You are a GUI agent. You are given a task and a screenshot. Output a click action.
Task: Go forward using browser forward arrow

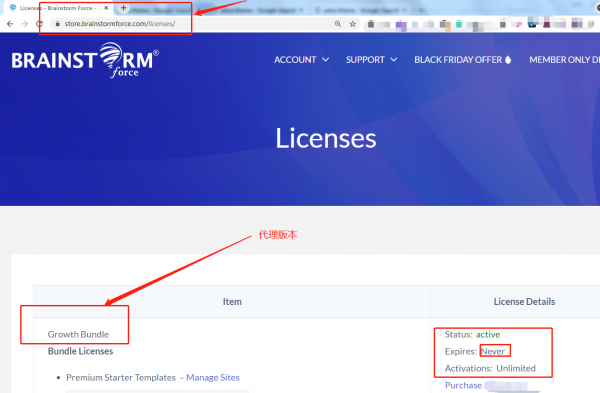click(25, 24)
